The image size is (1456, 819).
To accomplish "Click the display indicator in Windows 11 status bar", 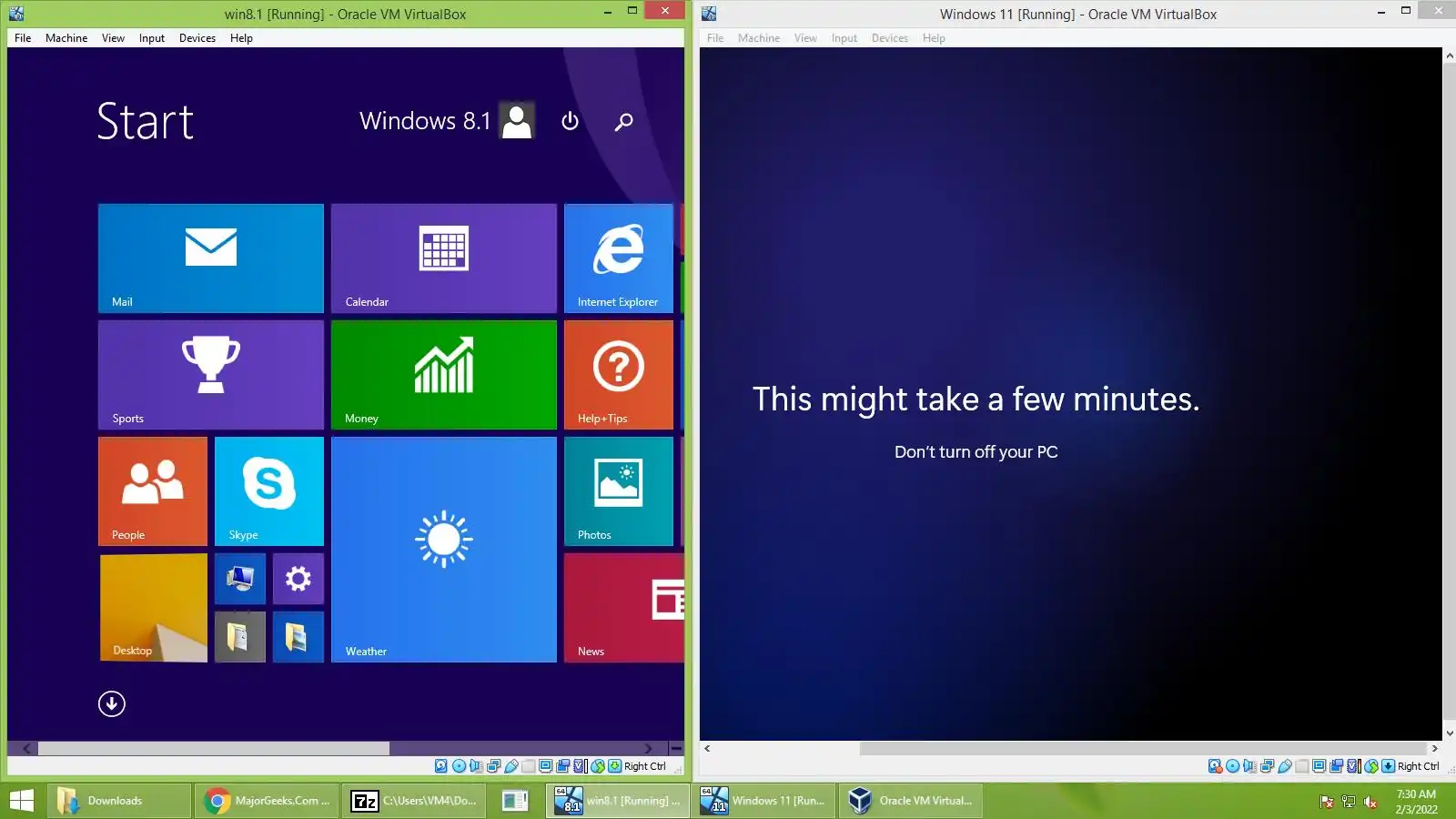I will point(1319,766).
